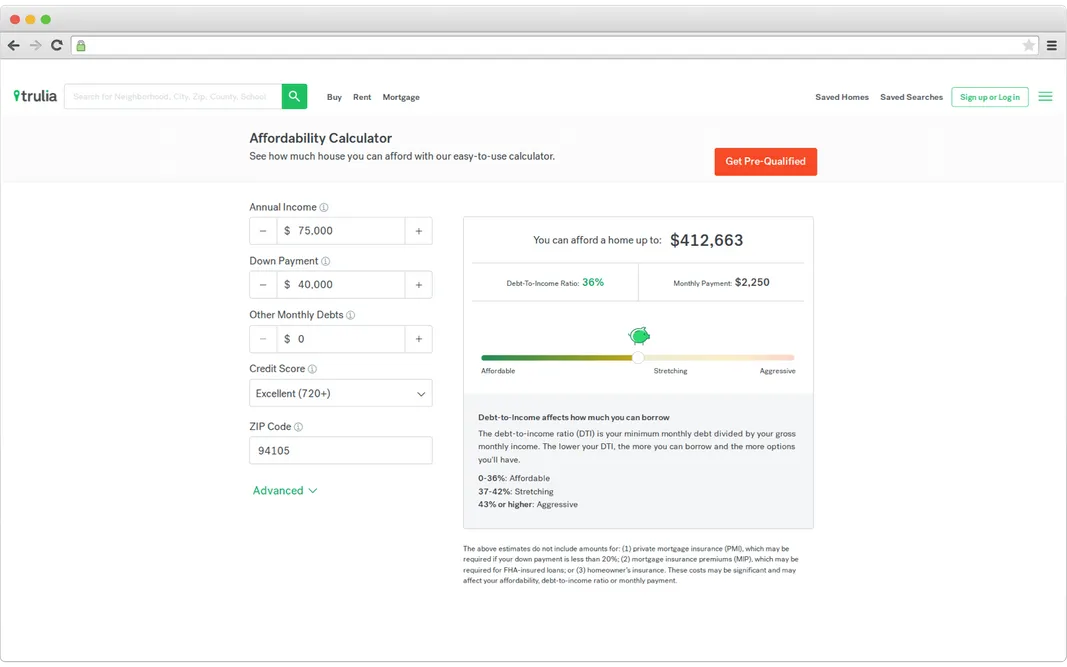Open the Mortgage menu
This screenshot has width=1067, height=667.
(401, 97)
